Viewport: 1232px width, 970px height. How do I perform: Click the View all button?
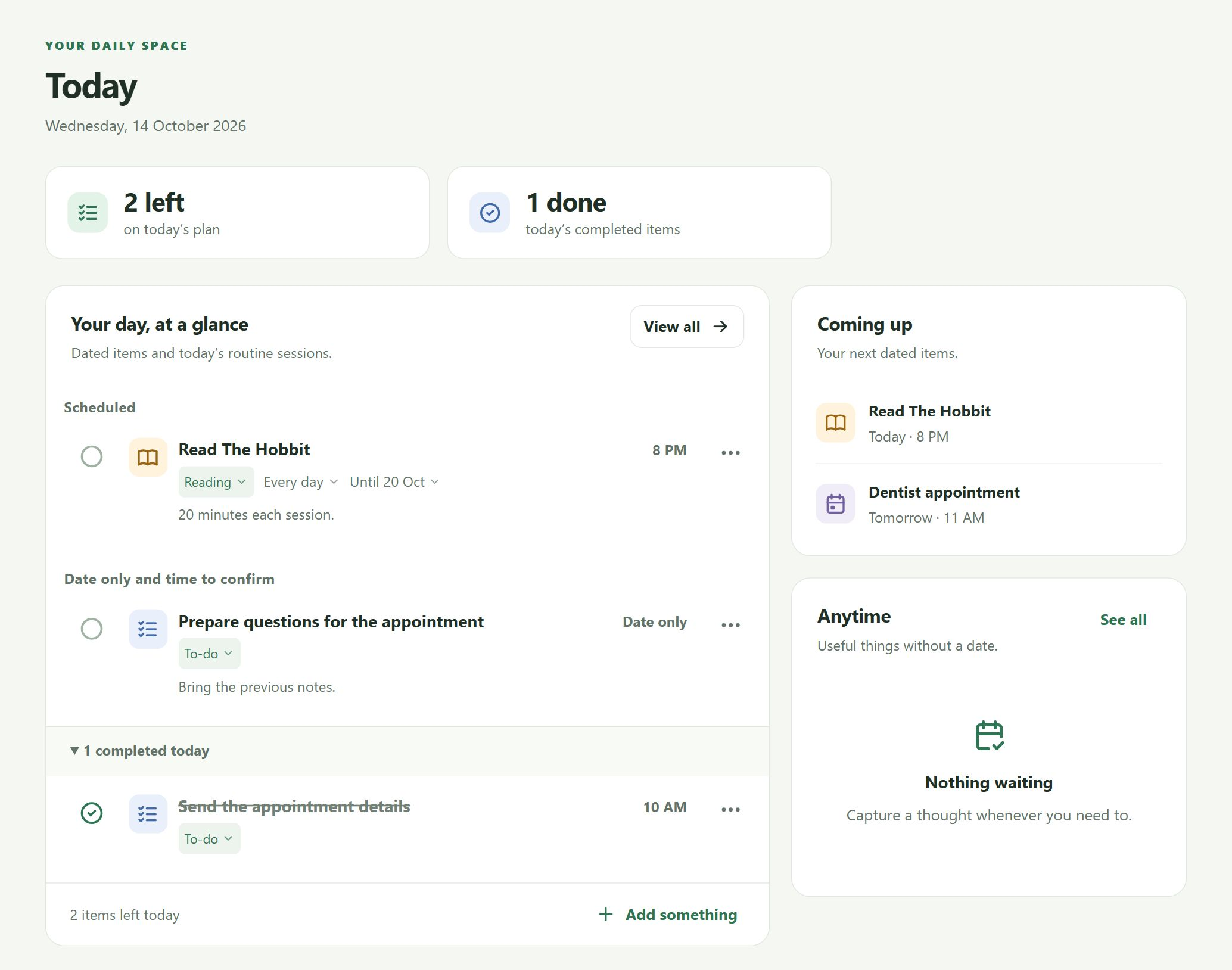point(686,327)
